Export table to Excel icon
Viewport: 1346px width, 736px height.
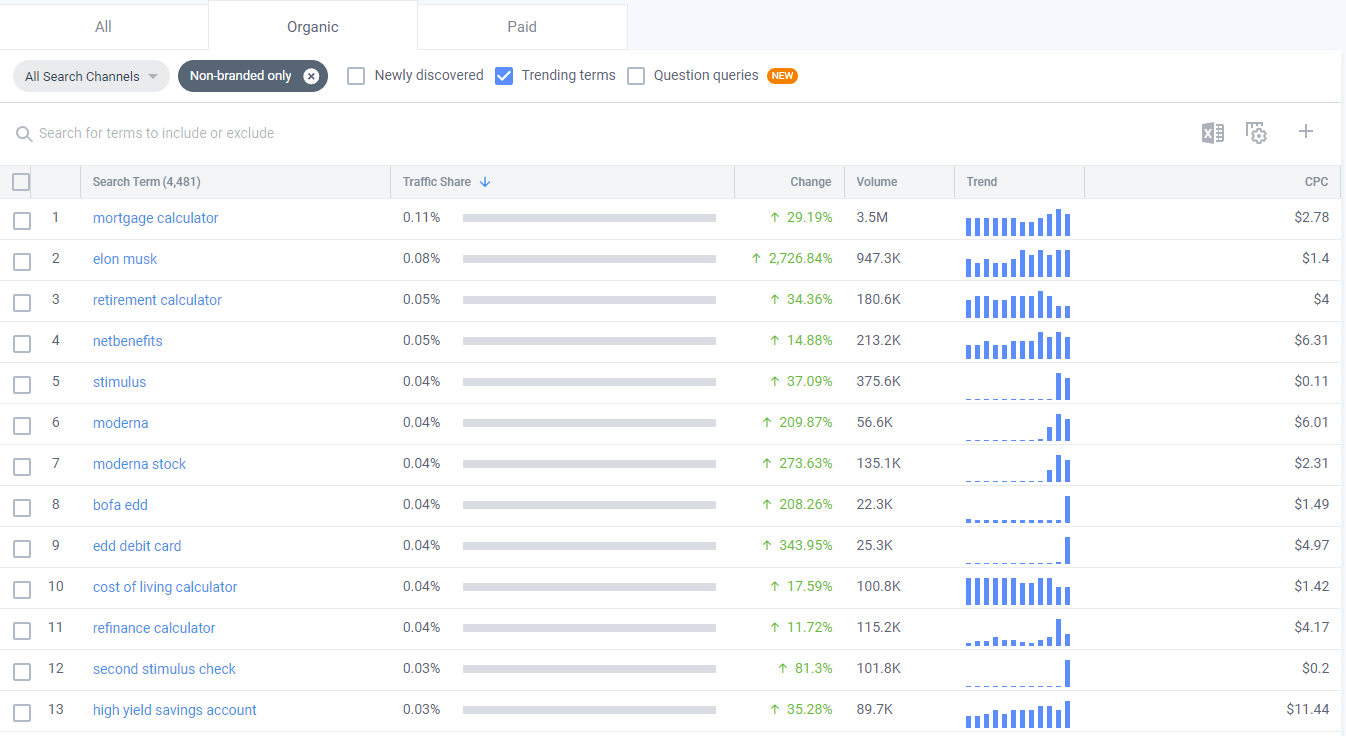tap(1212, 133)
